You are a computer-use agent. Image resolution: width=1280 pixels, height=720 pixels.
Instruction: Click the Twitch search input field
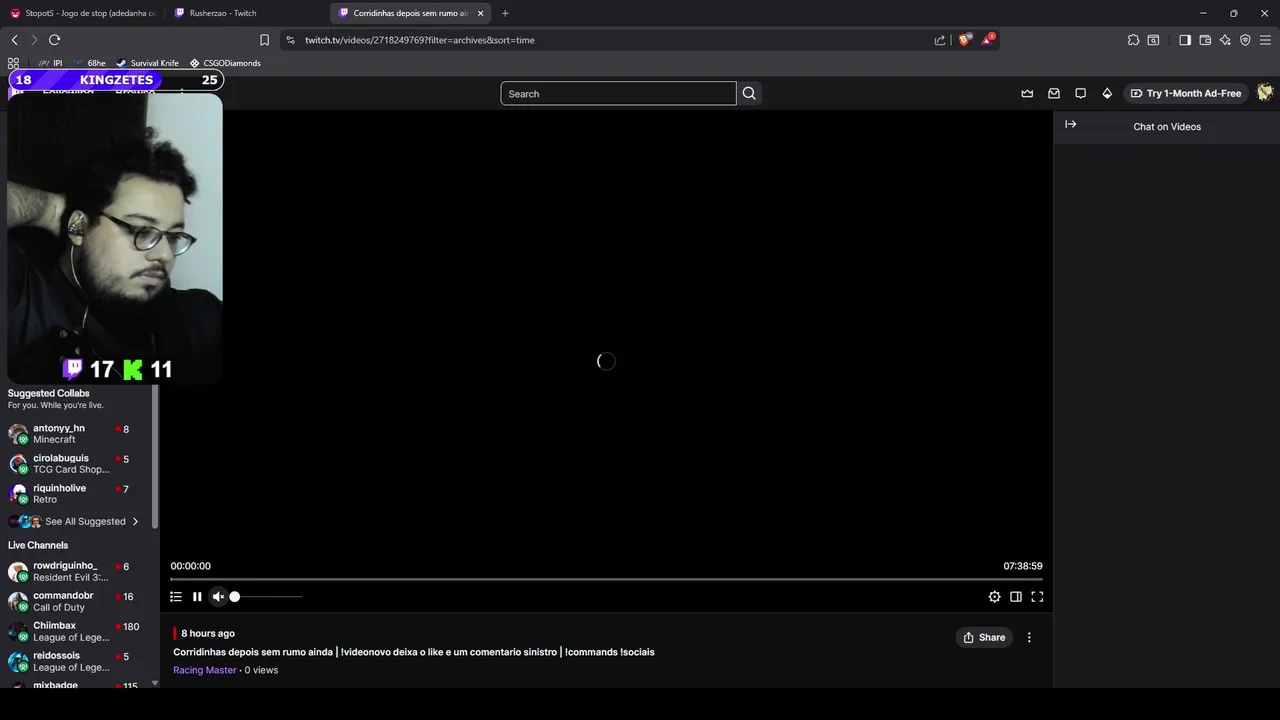pyautogui.click(x=618, y=93)
